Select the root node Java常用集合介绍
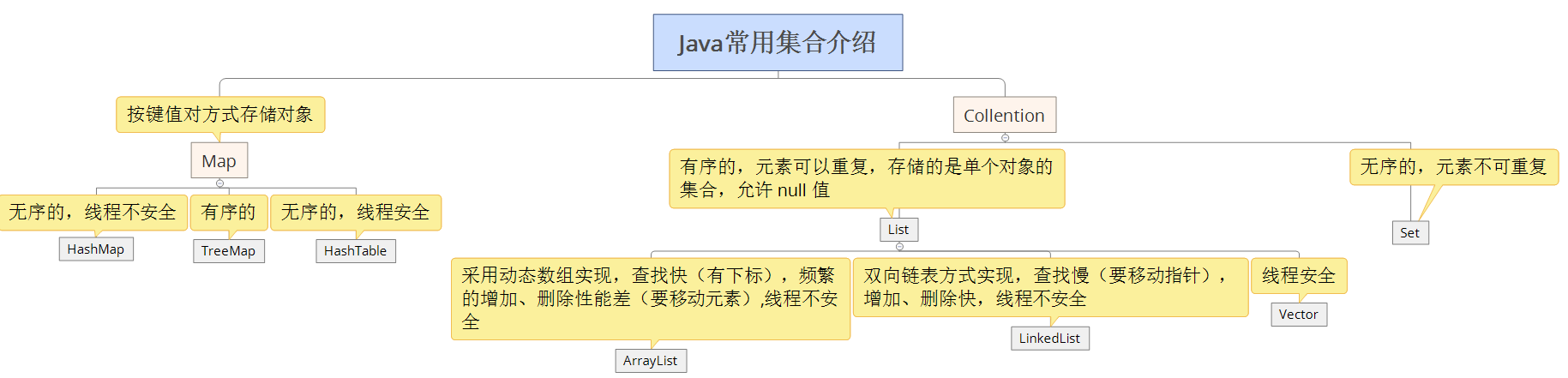Image resolution: width=1568 pixels, height=378 pixels. click(778, 42)
